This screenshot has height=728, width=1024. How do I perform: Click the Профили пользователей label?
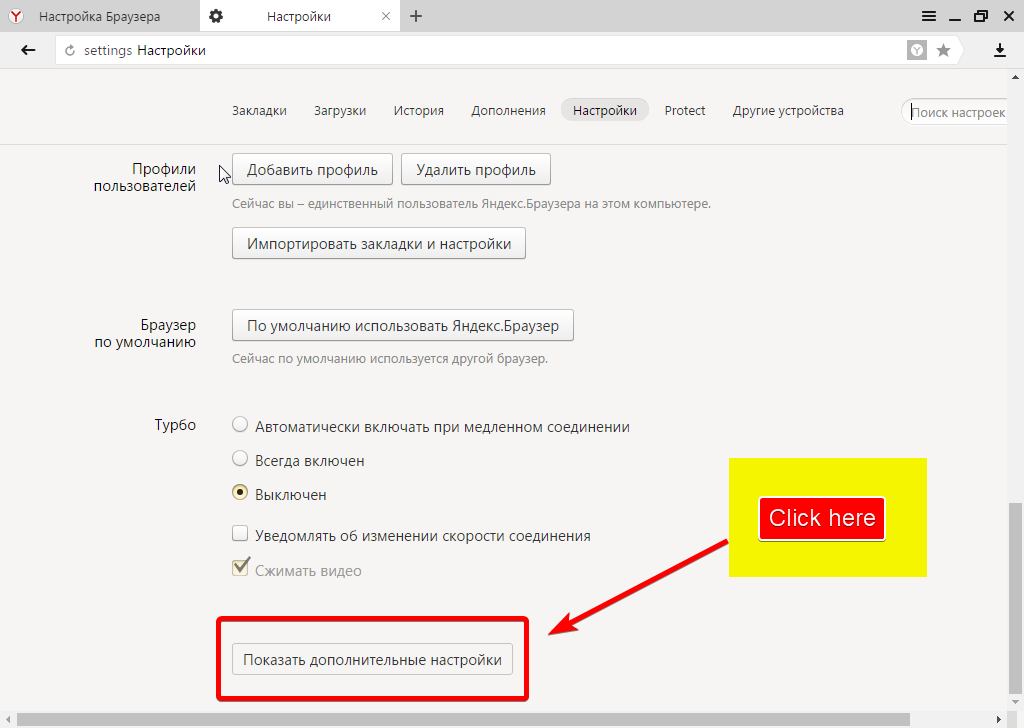click(x=145, y=178)
